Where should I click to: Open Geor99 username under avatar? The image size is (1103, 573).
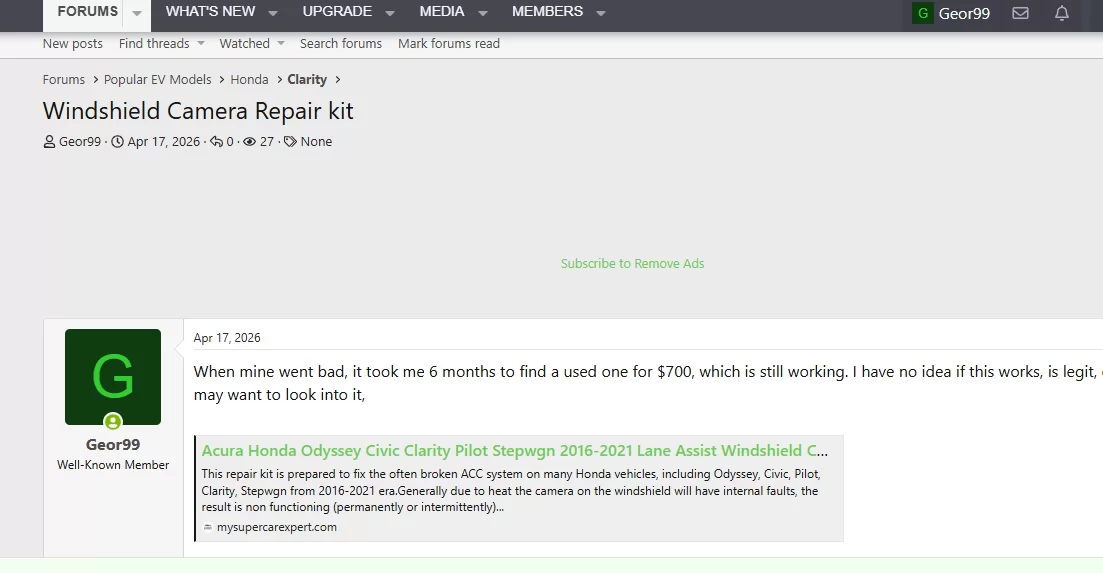coord(113,444)
